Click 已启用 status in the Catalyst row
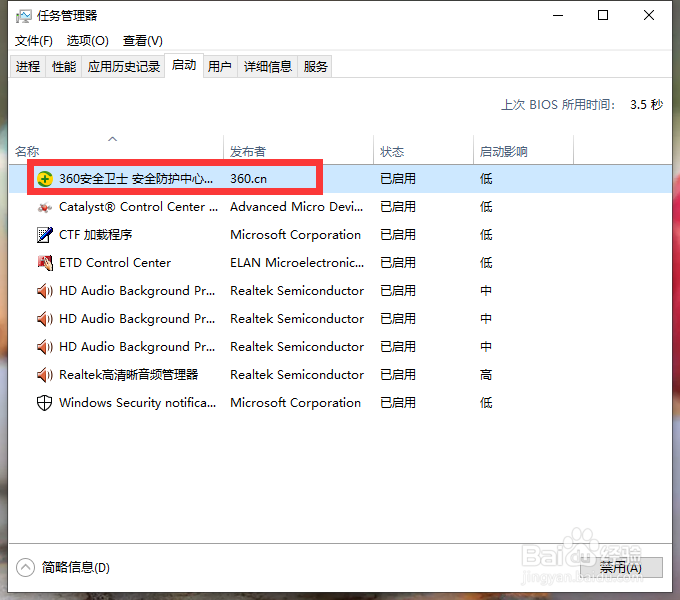This screenshot has width=680, height=600. 398,207
